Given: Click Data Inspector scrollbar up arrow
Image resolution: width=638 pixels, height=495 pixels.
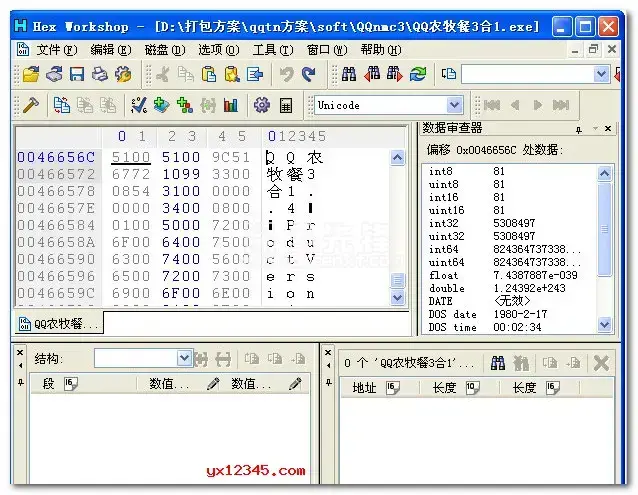Looking at the screenshot, I should click(605, 174).
